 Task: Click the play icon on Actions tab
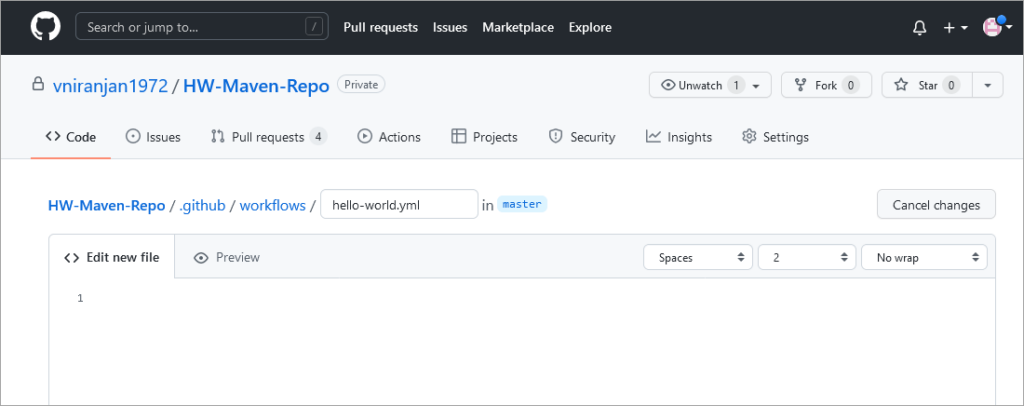[364, 136]
